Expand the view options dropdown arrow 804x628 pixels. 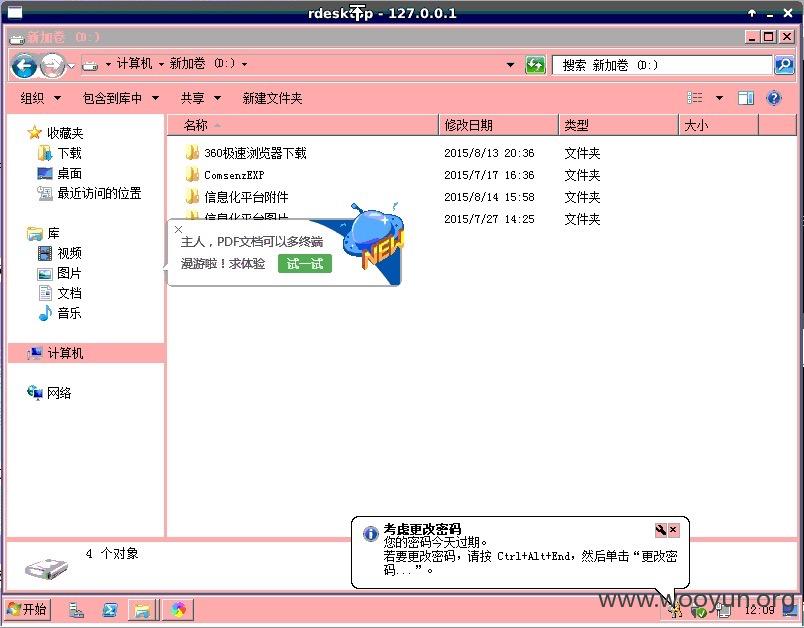(x=719, y=97)
